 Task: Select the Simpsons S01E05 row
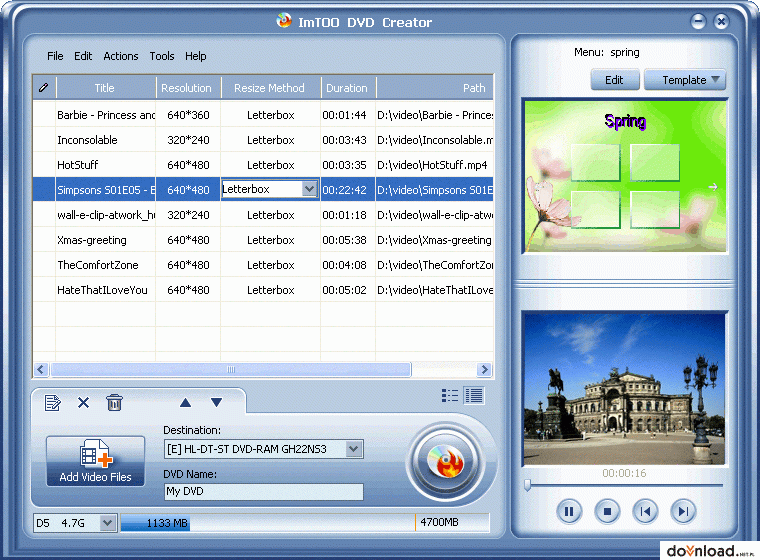tap(263, 190)
